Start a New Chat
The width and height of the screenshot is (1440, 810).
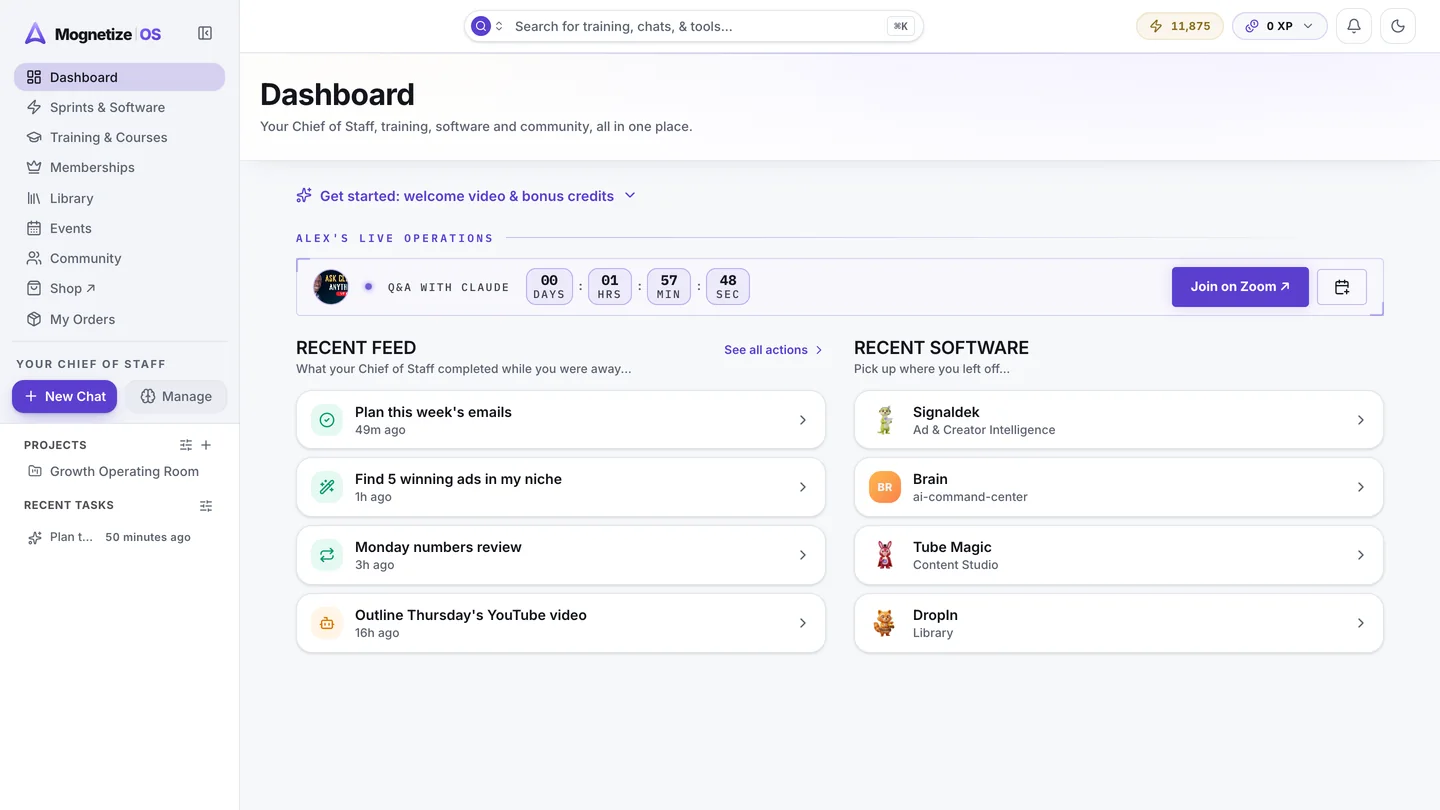point(65,396)
